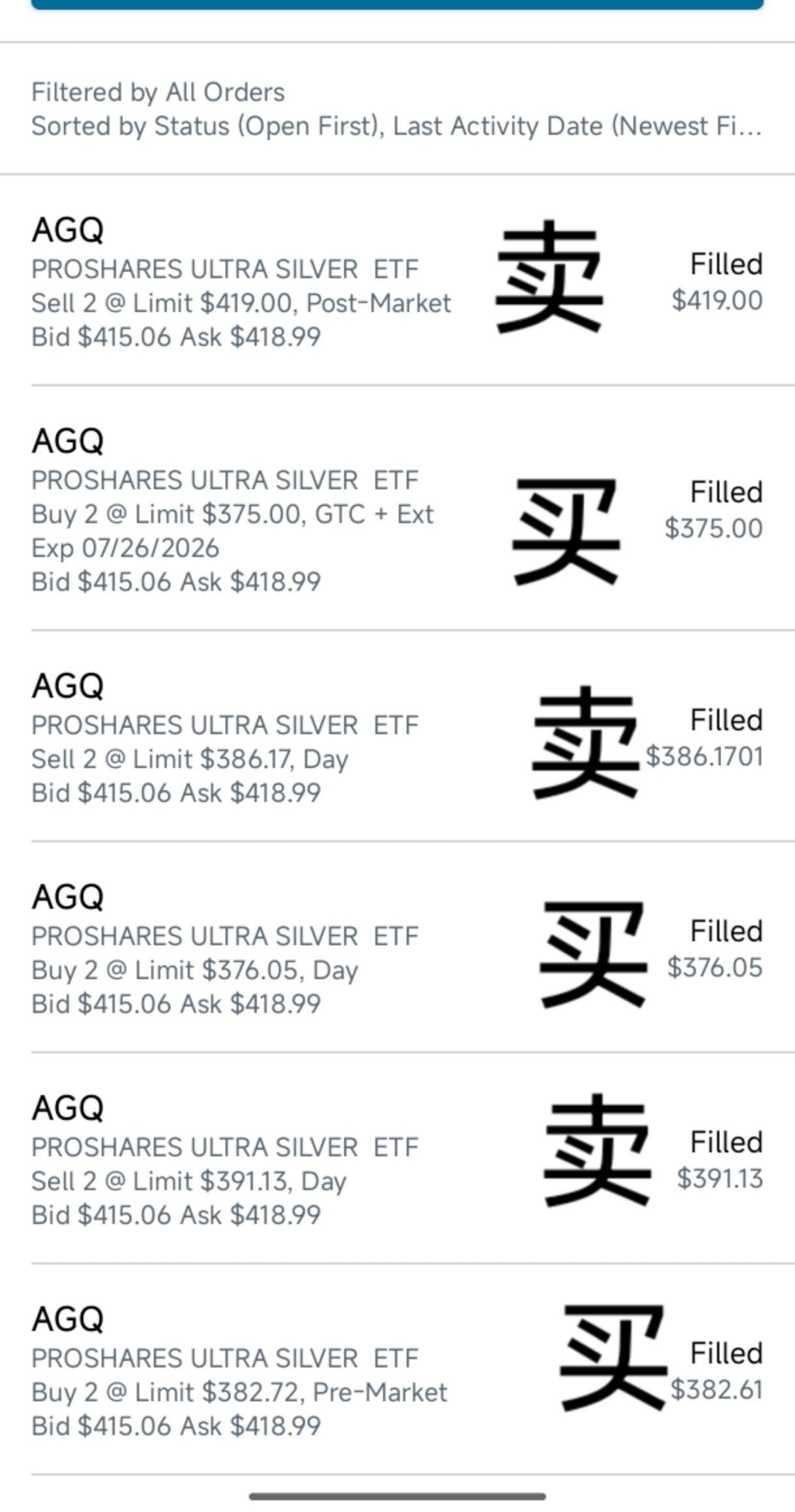View the Buy 2 @ Limit $382.72 Pre-Market order
The width and height of the screenshot is (795, 1512).
pos(239,1393)
